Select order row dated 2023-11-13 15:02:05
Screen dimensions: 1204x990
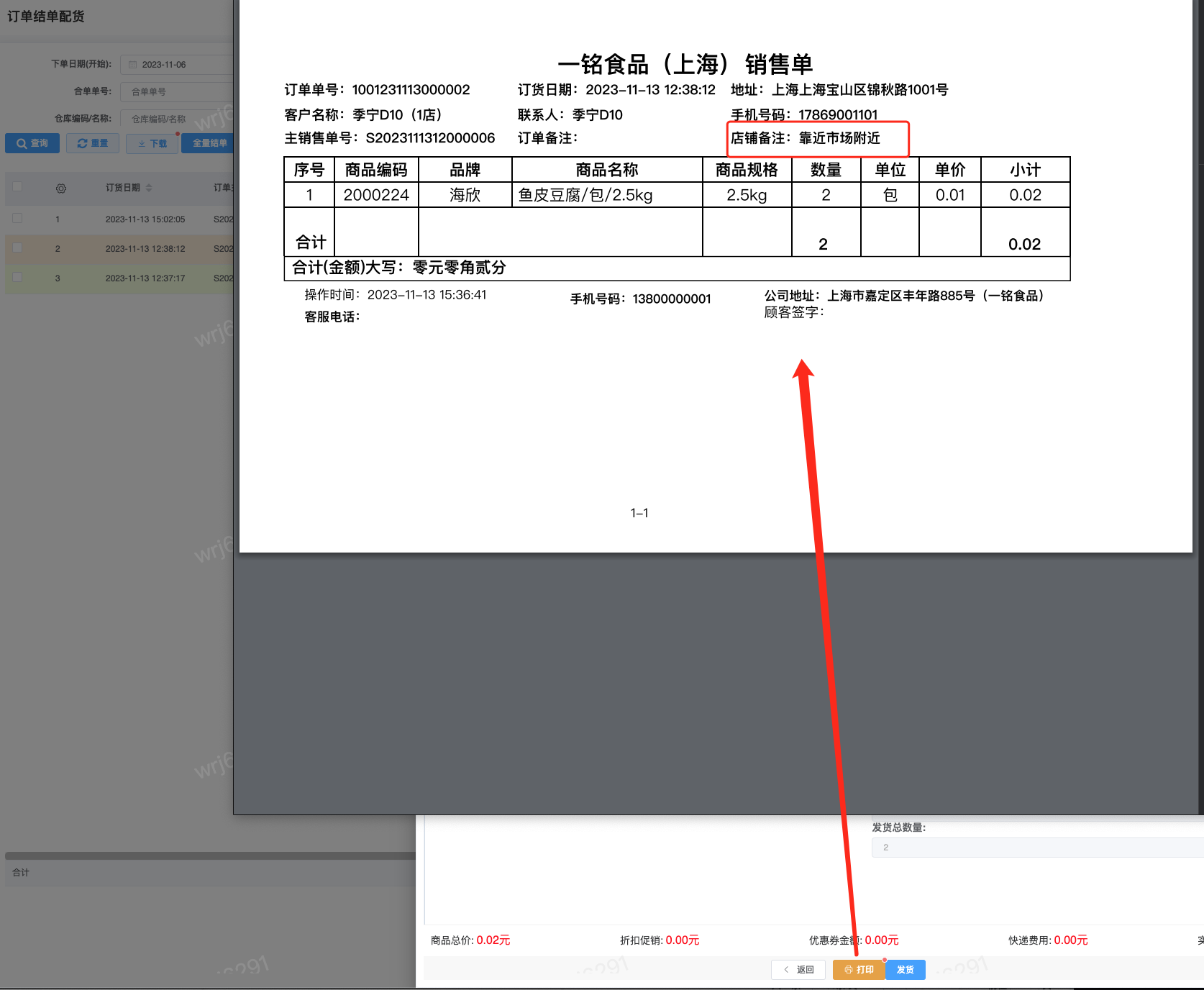pos(145,219)
